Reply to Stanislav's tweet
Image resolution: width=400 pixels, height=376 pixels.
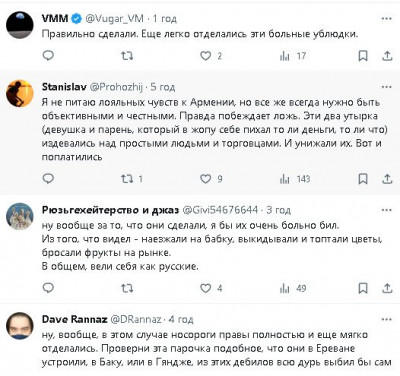tap(48, 179)
